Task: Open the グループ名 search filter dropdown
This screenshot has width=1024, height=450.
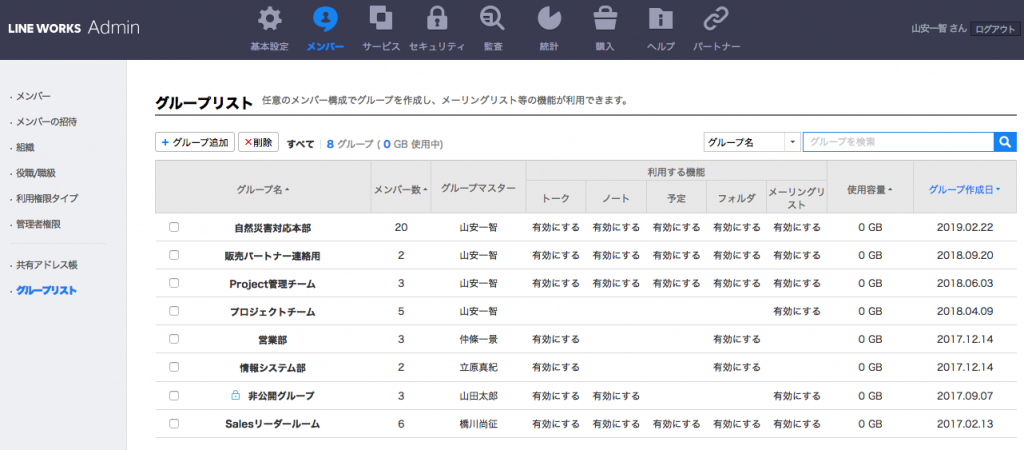Action: (752, 143)
